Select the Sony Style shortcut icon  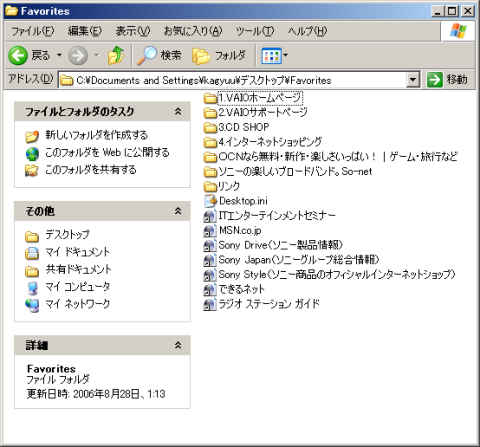[x=210, y=275]
